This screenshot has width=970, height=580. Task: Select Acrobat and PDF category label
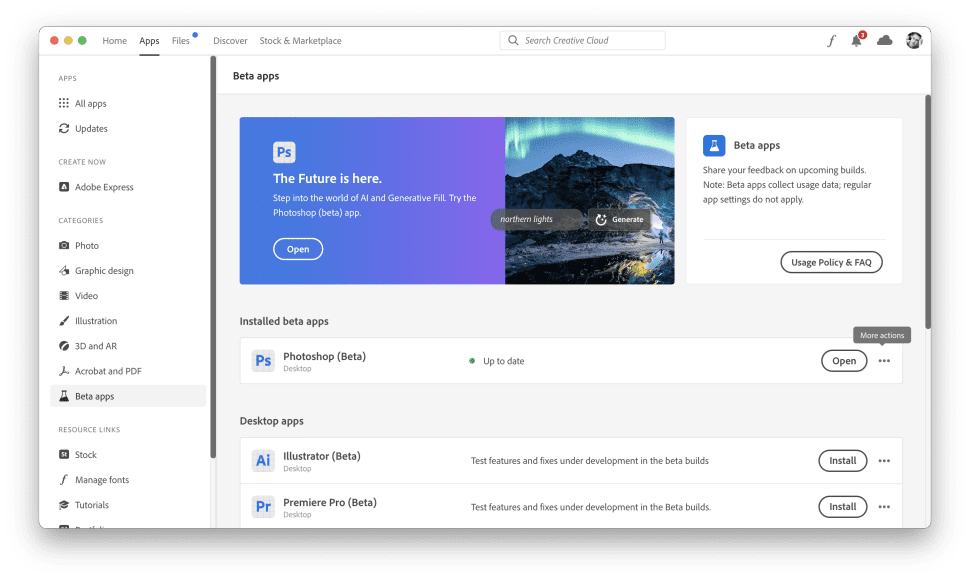point(108,371)
